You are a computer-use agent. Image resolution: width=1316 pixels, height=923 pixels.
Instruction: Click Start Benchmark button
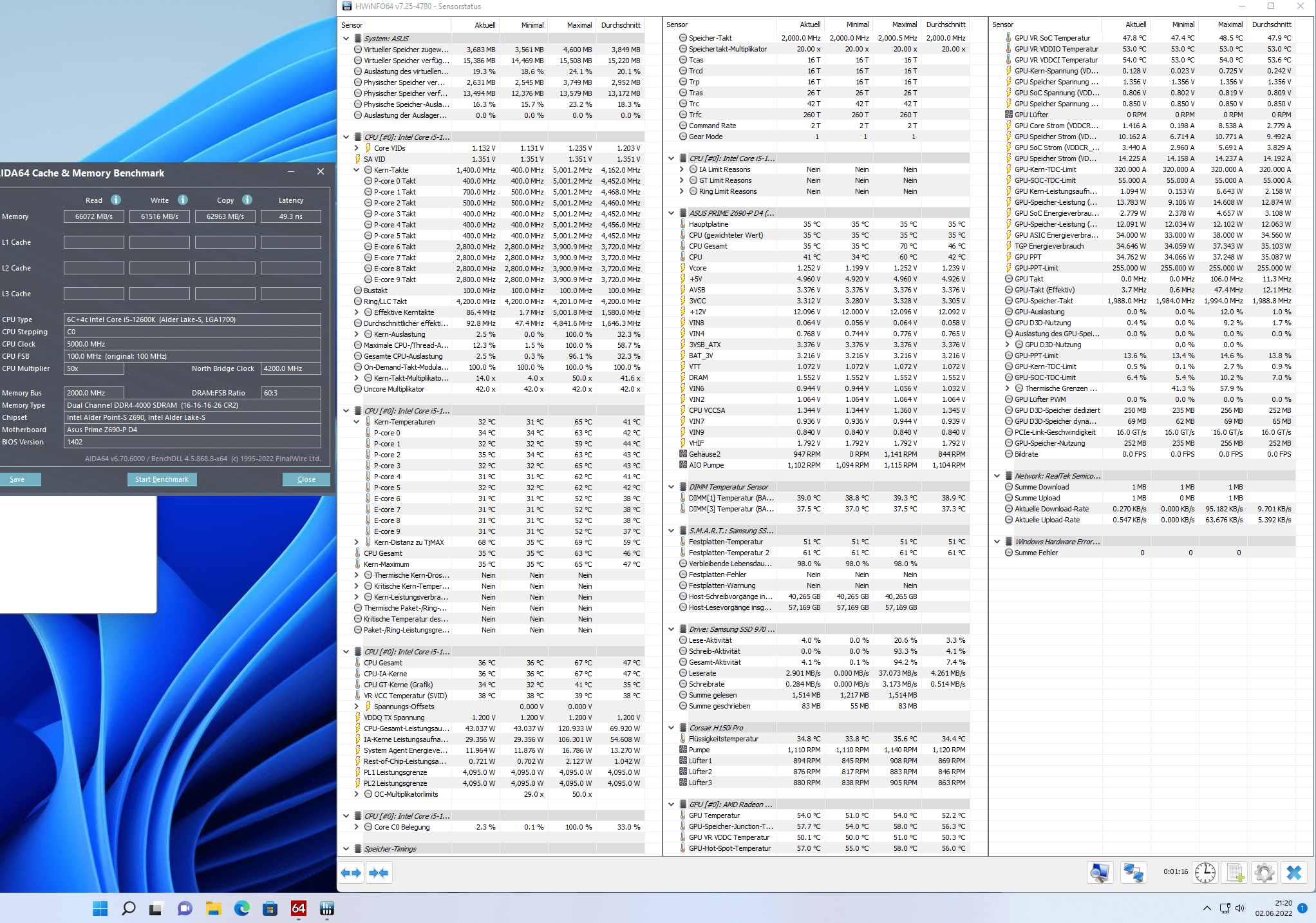[x=162, y=479]
